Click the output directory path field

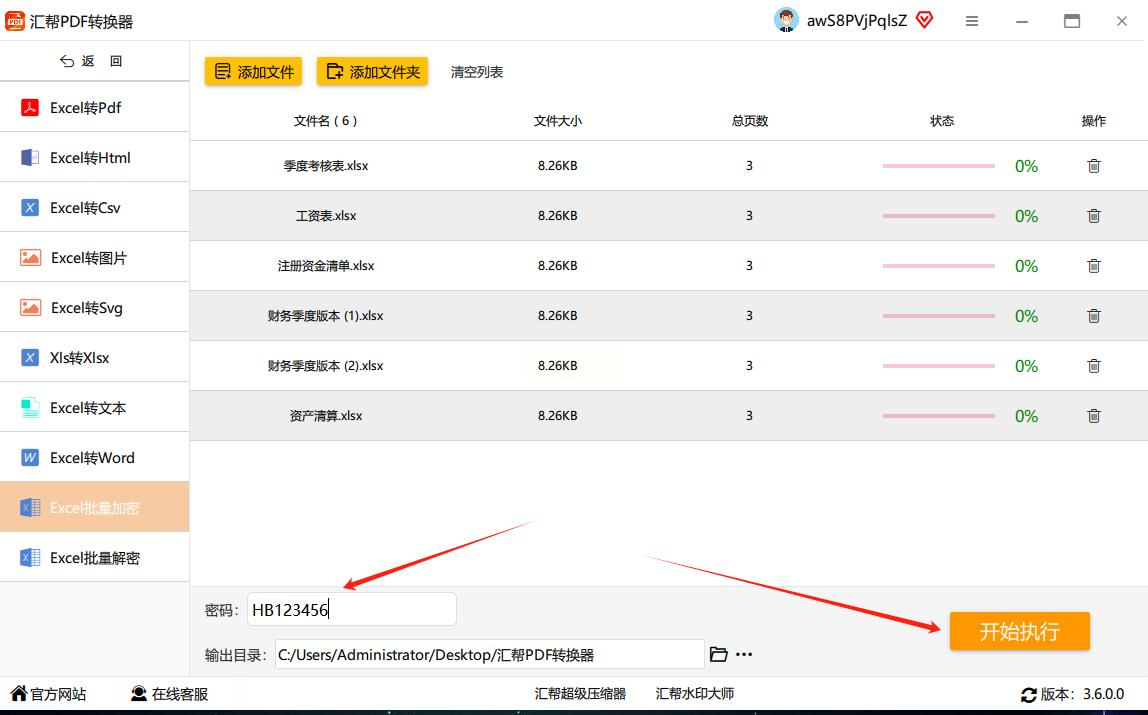pos(489,654)
